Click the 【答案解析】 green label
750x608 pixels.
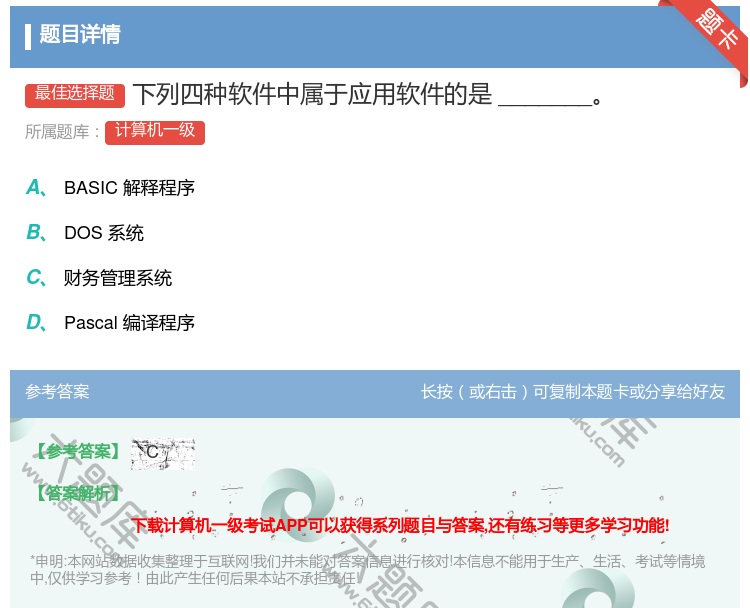pyautogui.click(x=78, y=493)
